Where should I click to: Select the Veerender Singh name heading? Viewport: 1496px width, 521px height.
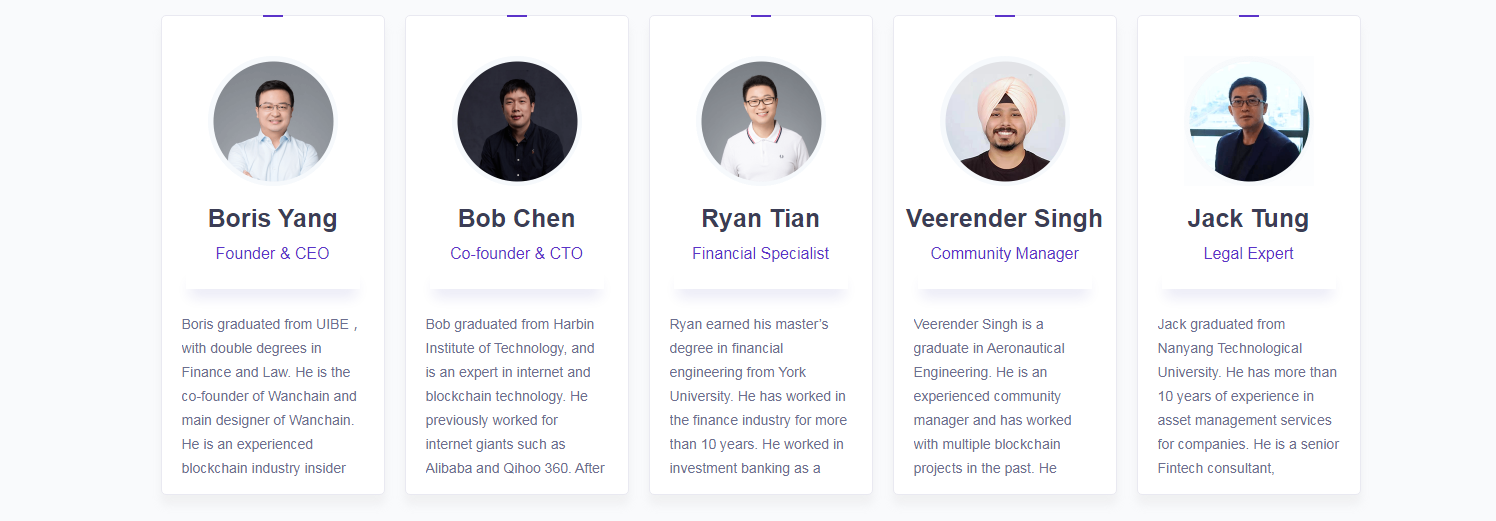tap(1005, 218)
